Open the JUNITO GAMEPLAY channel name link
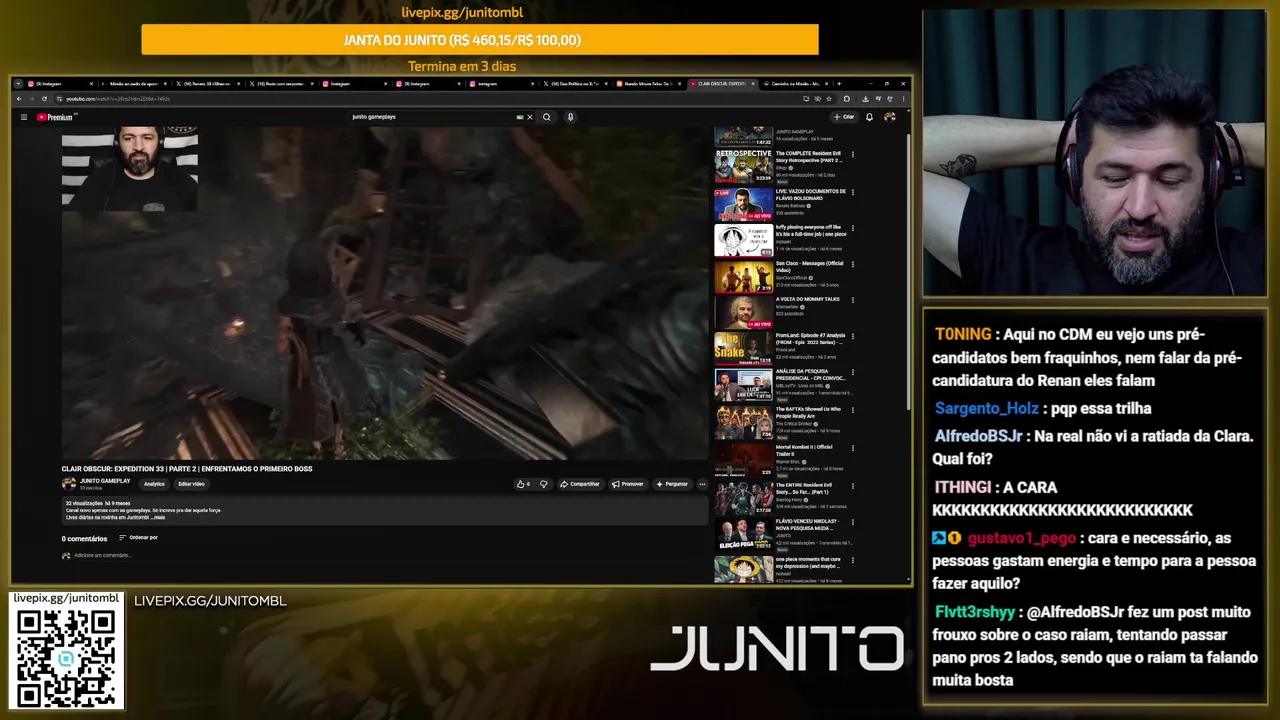The height and width of the screenshot is (720, 1280). 105,481
